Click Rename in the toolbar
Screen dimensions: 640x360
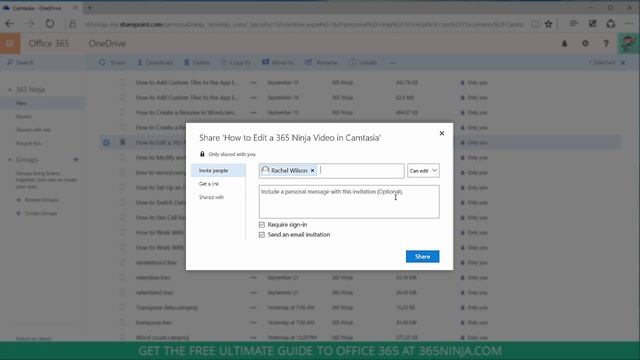(x=321, y=62)
